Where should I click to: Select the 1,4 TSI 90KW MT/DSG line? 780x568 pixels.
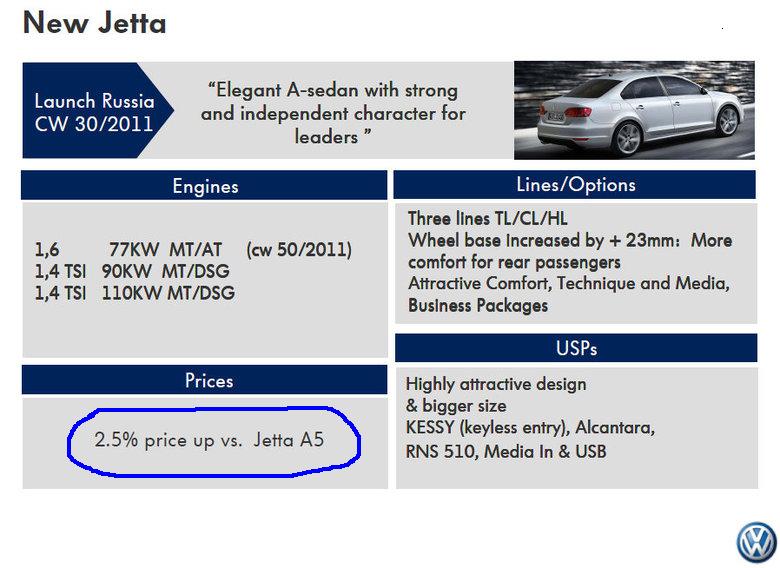click(132, 271)
